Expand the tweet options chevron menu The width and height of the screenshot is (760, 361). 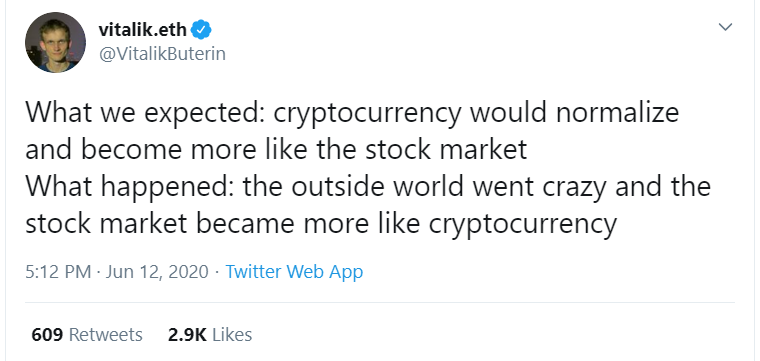point(725,27)
